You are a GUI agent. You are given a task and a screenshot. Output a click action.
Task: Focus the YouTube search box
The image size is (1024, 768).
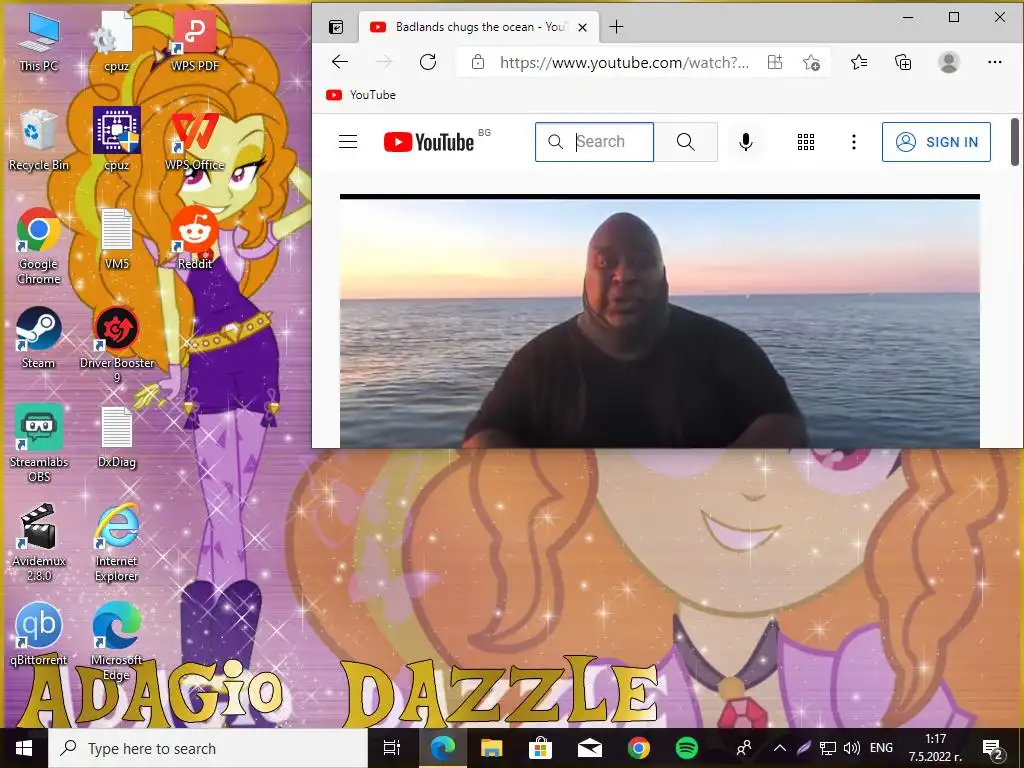594,142
